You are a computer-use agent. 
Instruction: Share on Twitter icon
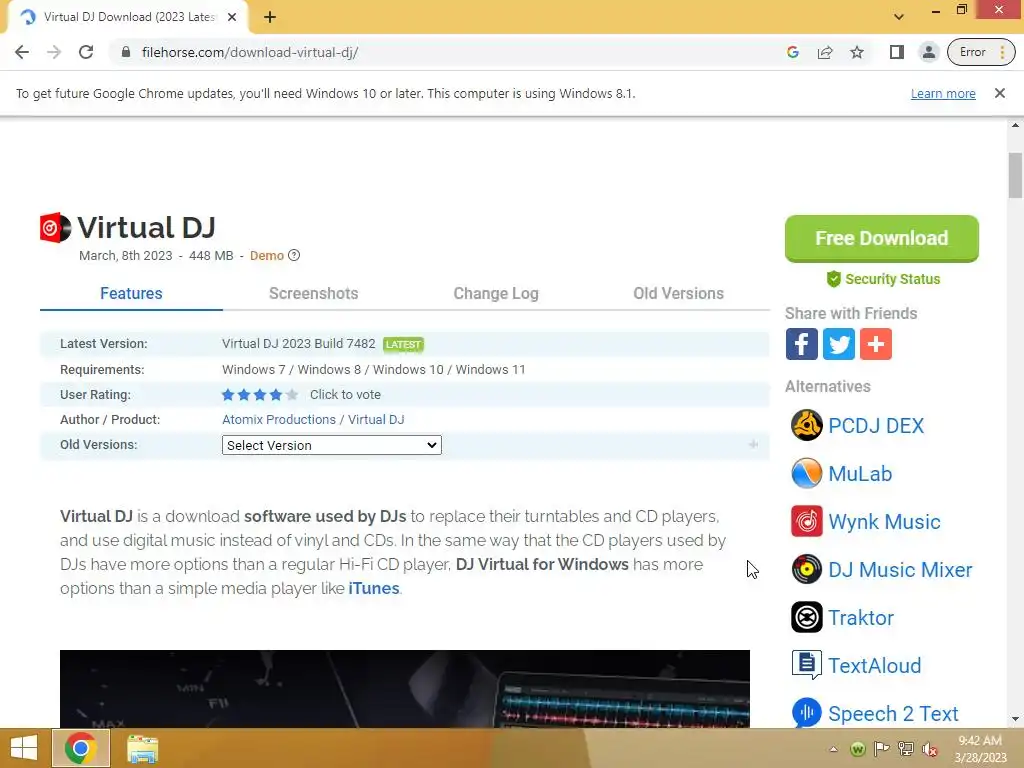tap(839, 344)
